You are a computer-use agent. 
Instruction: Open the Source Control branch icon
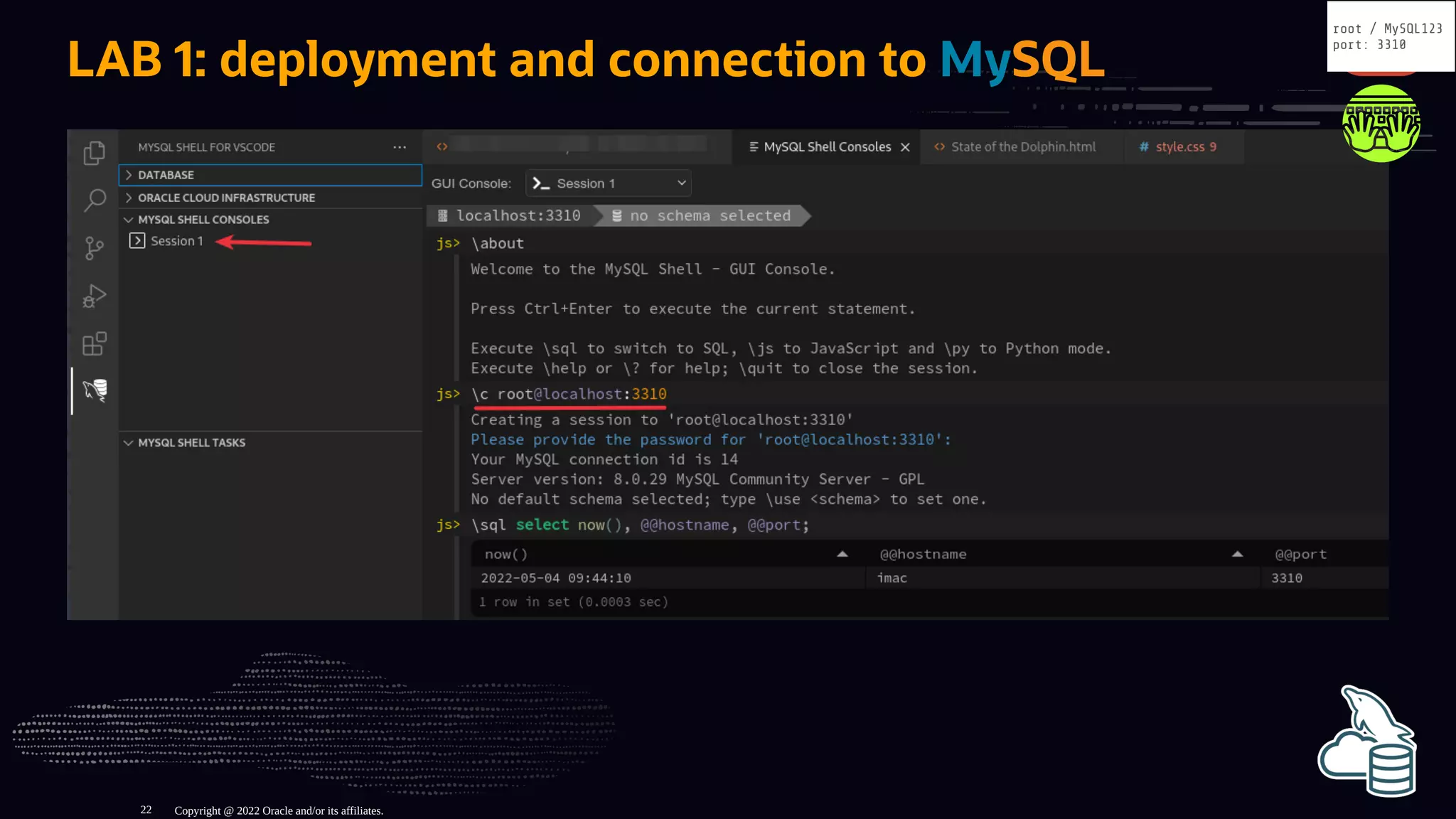click(94, 248)
